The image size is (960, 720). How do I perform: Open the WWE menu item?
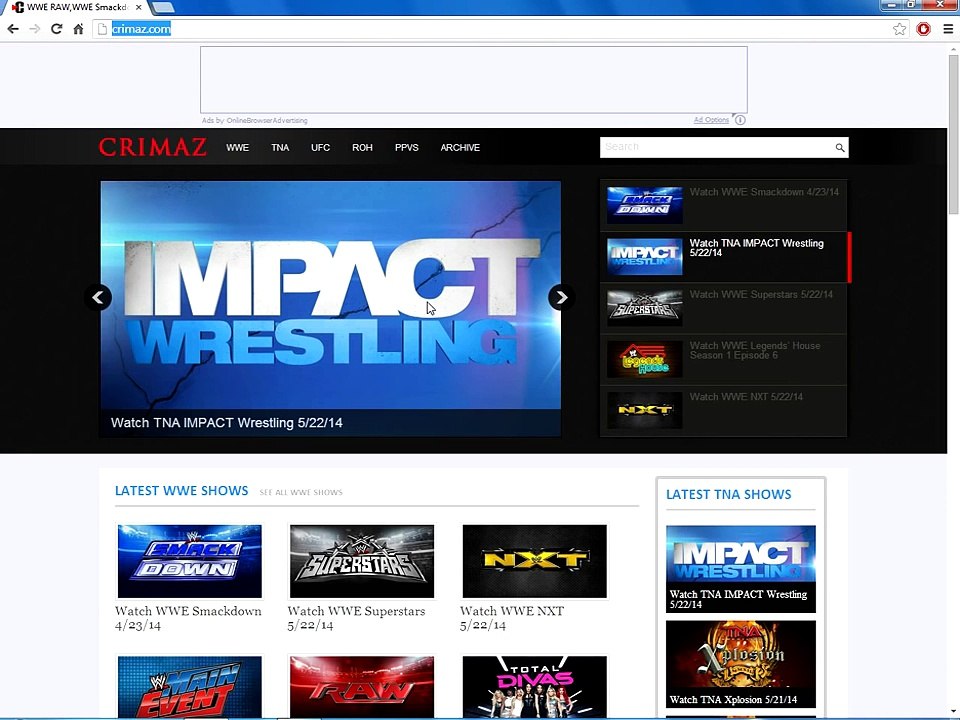click(238, 148)
